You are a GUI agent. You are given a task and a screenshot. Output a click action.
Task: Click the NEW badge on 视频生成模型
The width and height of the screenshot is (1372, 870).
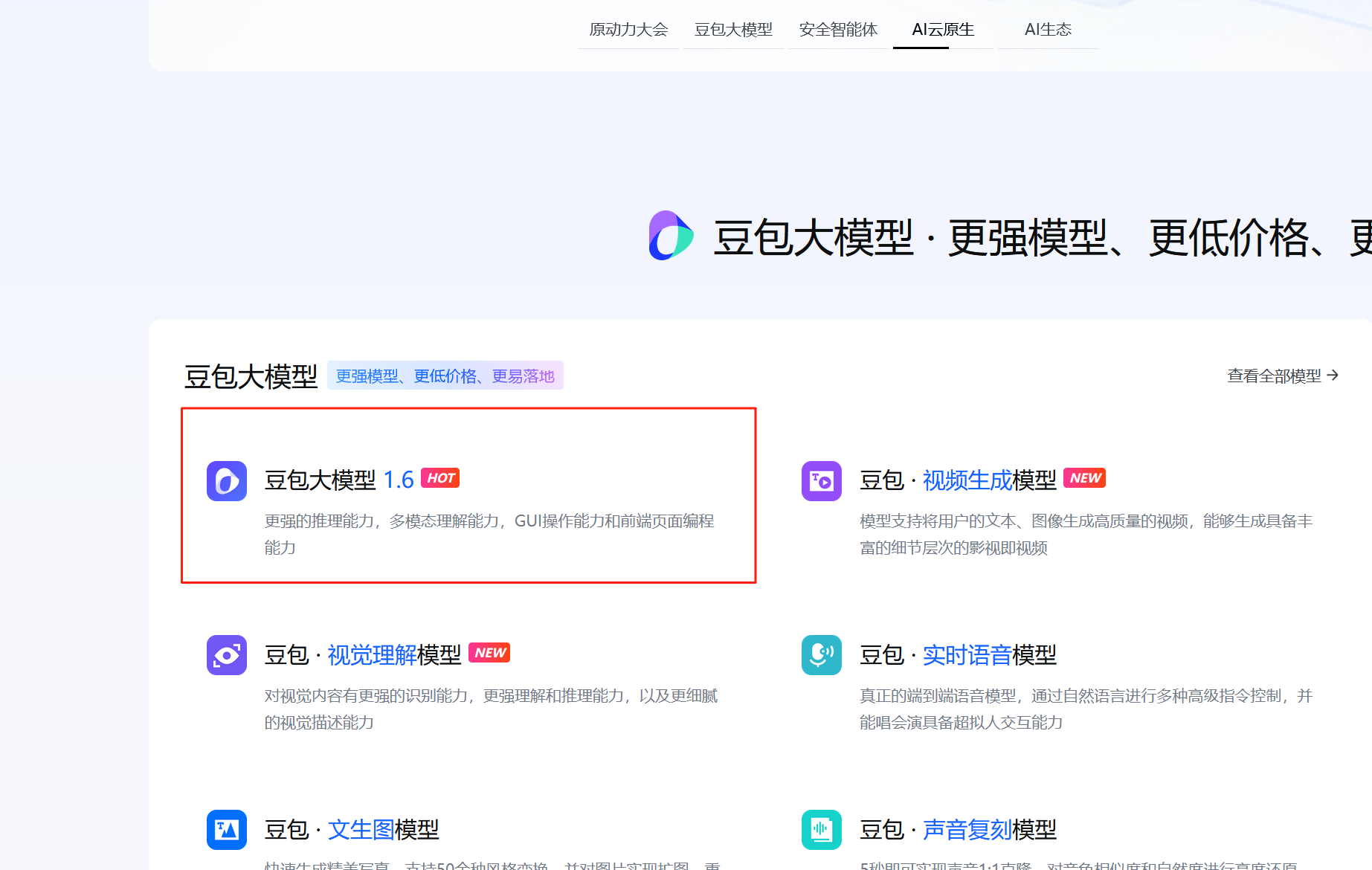[x=1085, y=478]
